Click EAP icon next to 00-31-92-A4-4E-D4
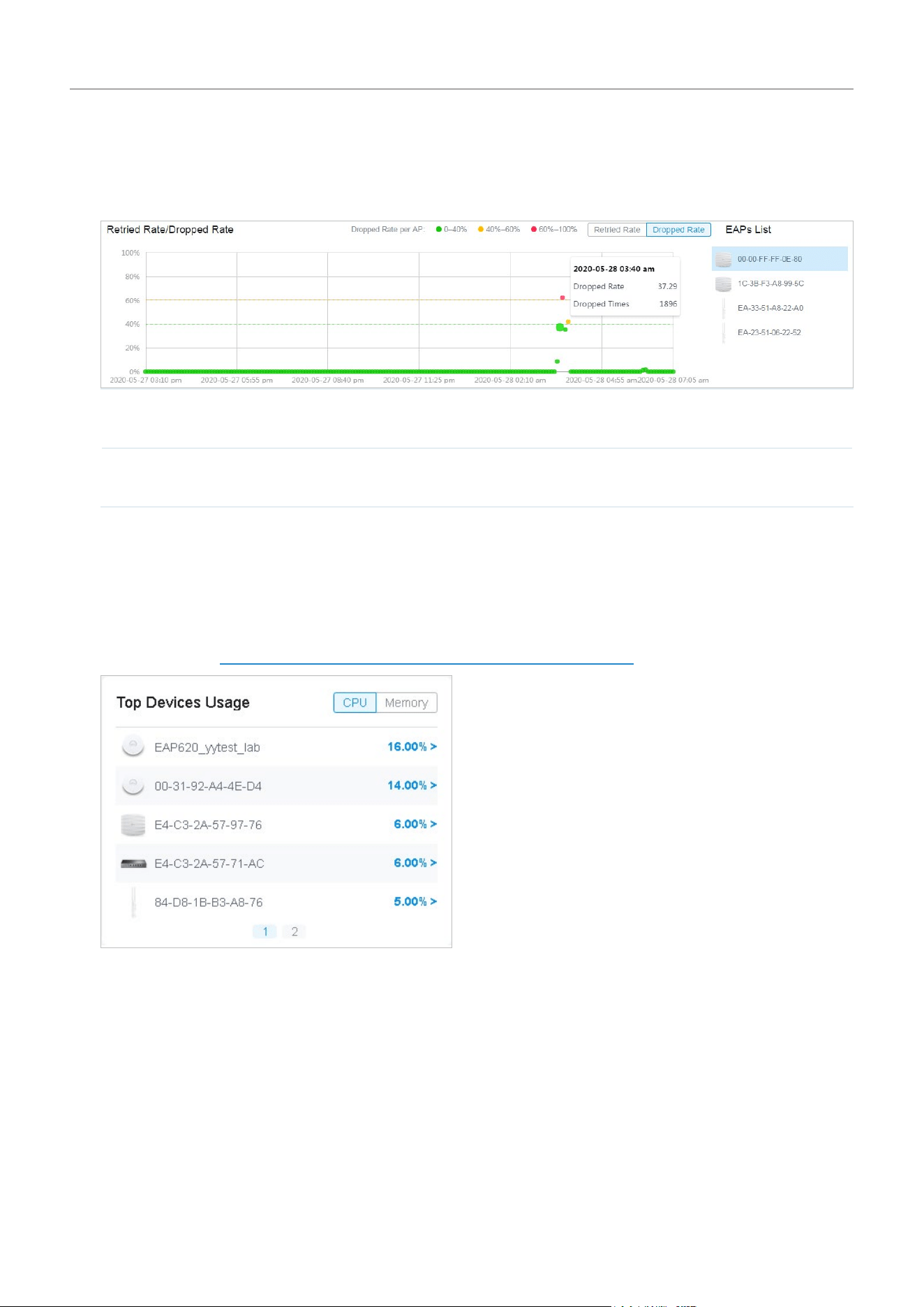Viewport: 924px width, 1307px height. [133, 785]
